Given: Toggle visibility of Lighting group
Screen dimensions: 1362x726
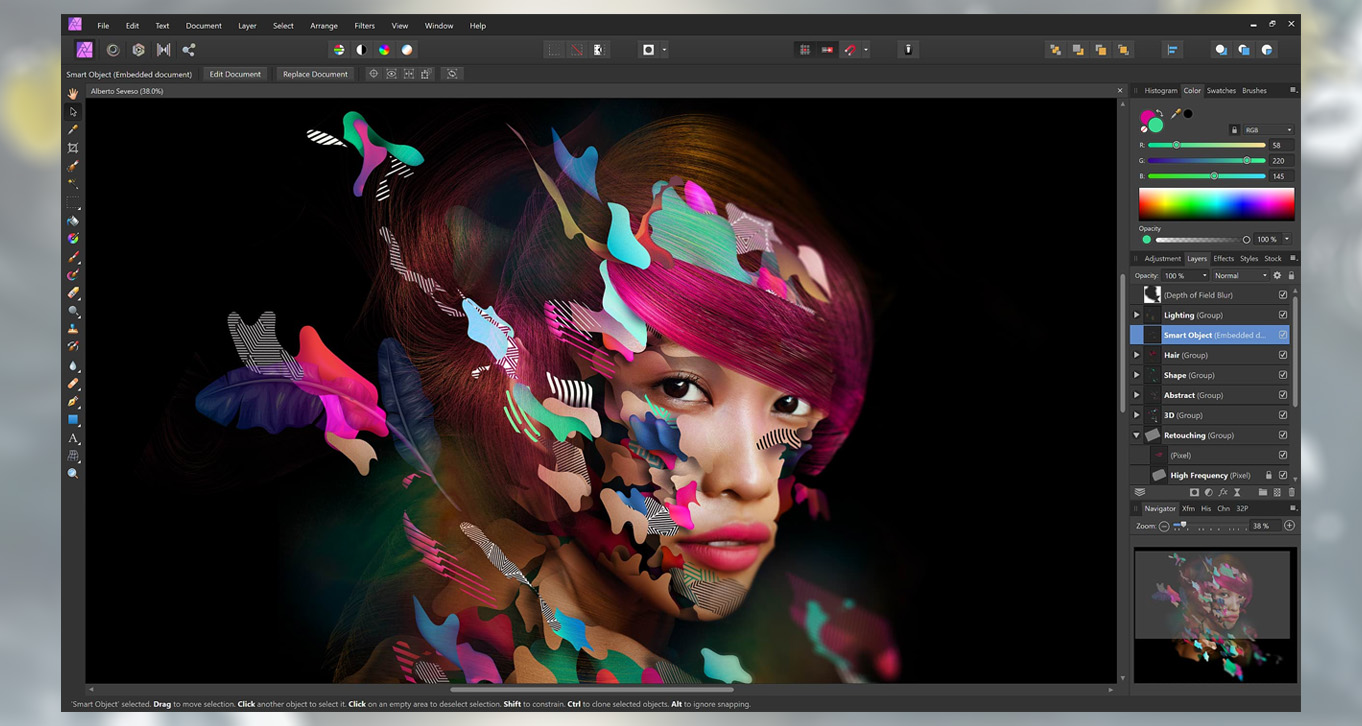Looking at the screenshot, I should [1283, 315].
